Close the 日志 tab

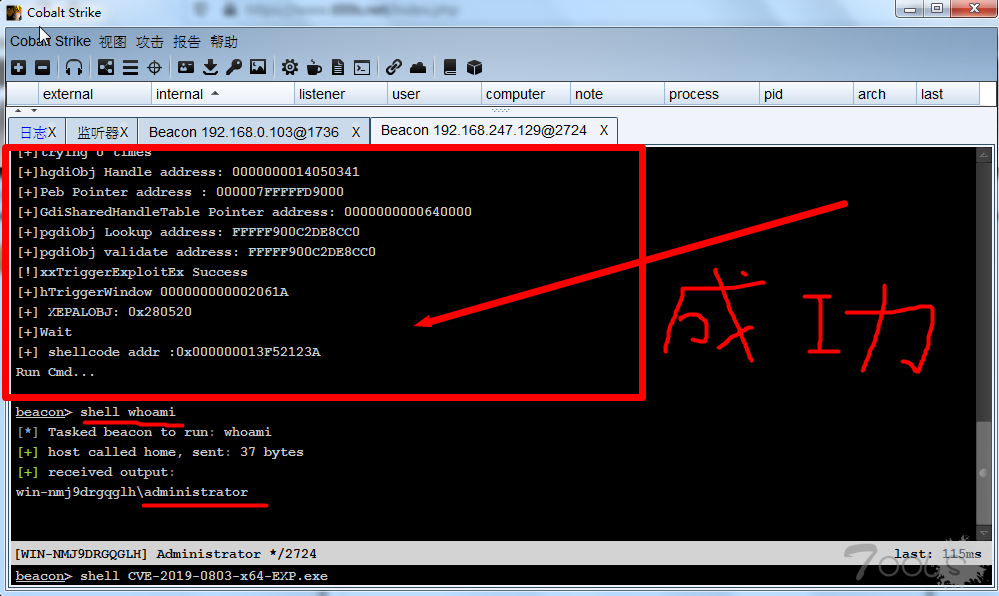tap(52, 133)
